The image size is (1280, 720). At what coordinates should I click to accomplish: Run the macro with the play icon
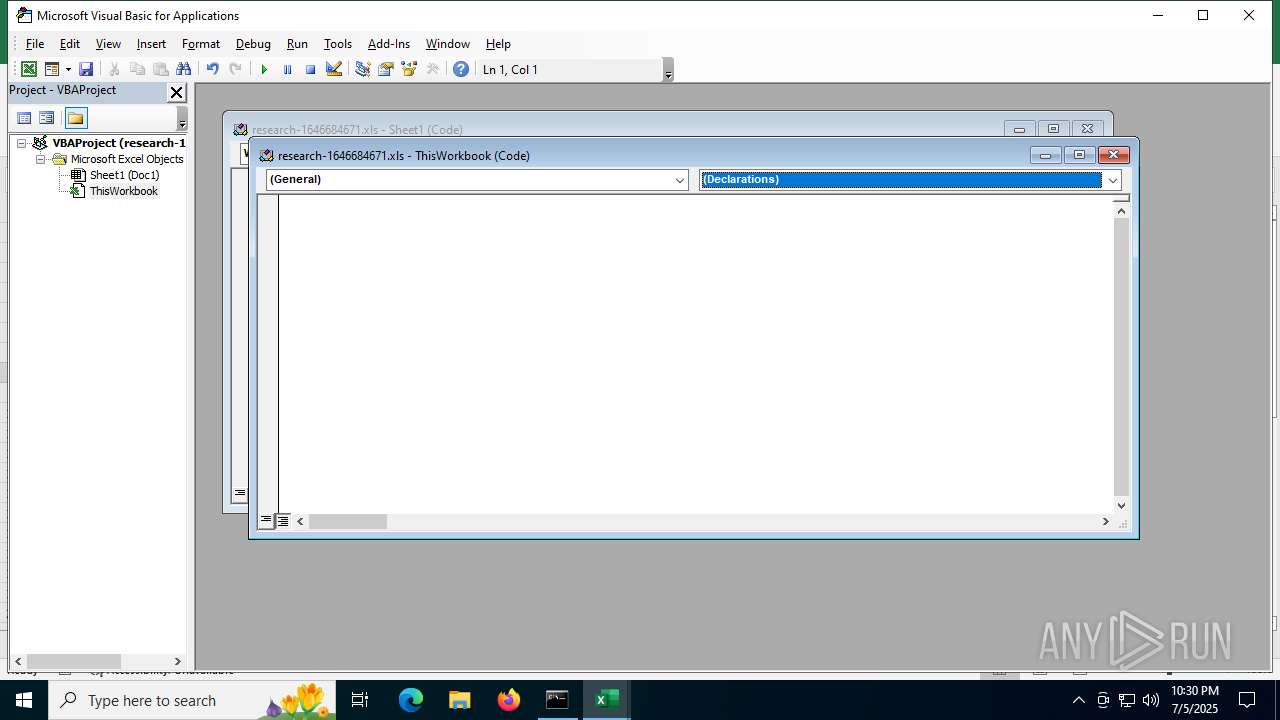264,69
